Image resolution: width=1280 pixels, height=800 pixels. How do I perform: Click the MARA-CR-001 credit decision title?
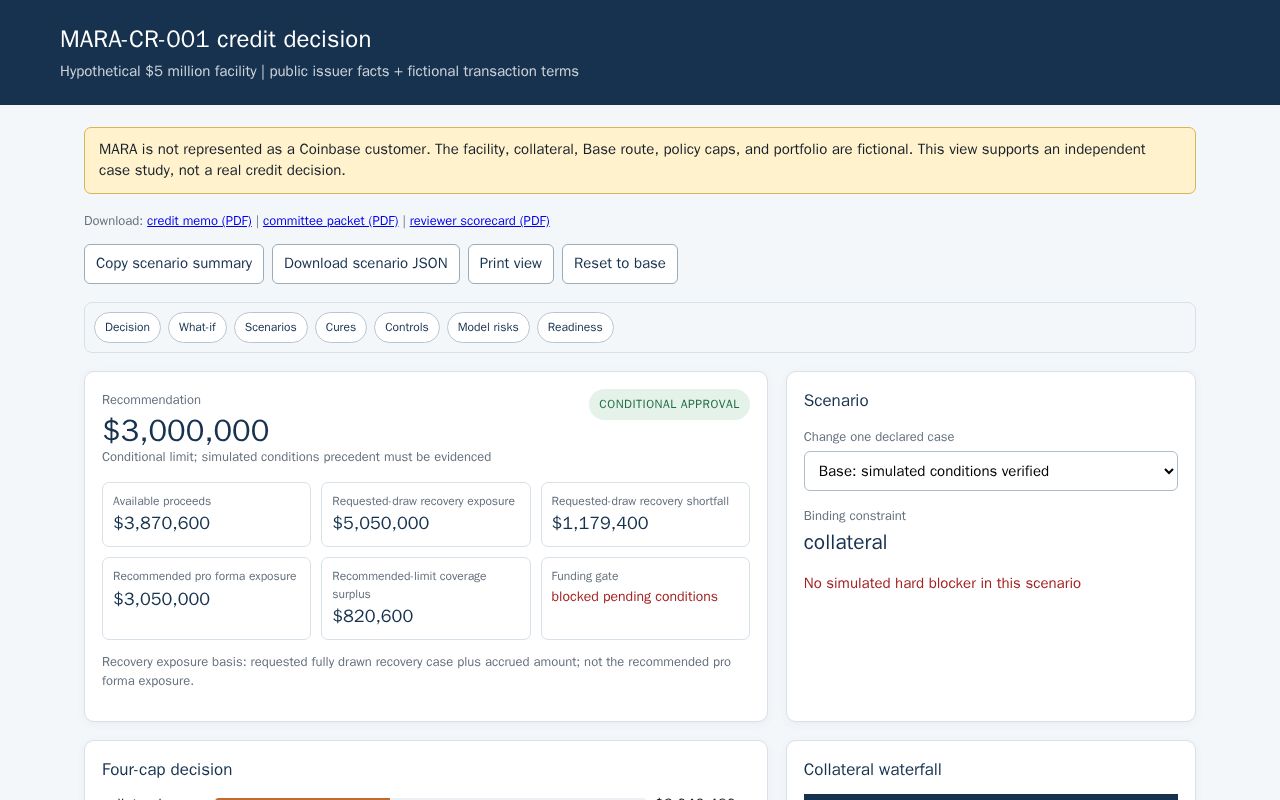click(x=216, y=39)
